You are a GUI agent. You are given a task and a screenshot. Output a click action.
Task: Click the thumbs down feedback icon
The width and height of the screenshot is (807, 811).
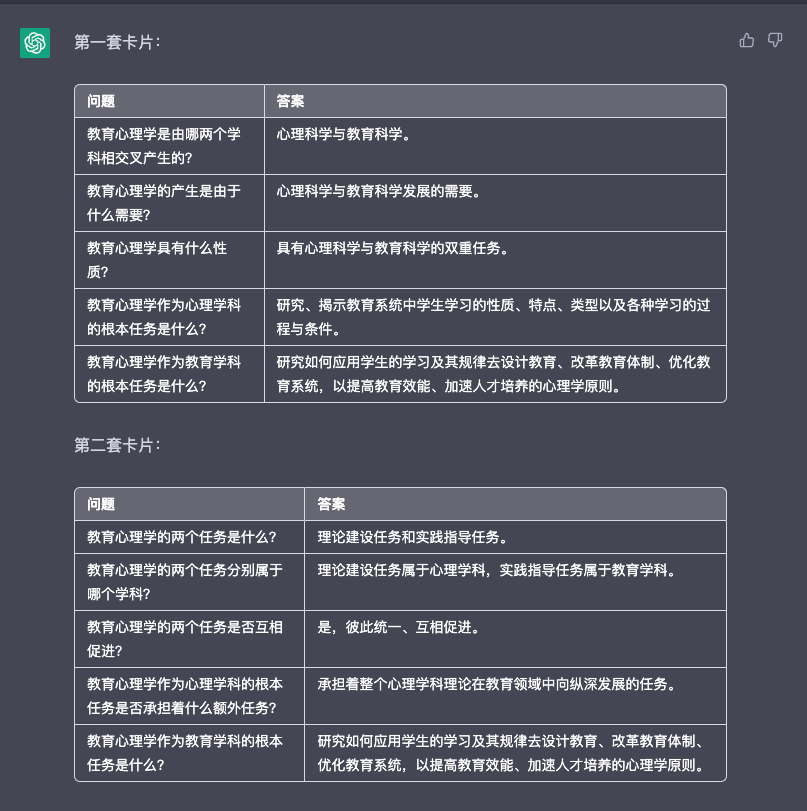(775, 40)
